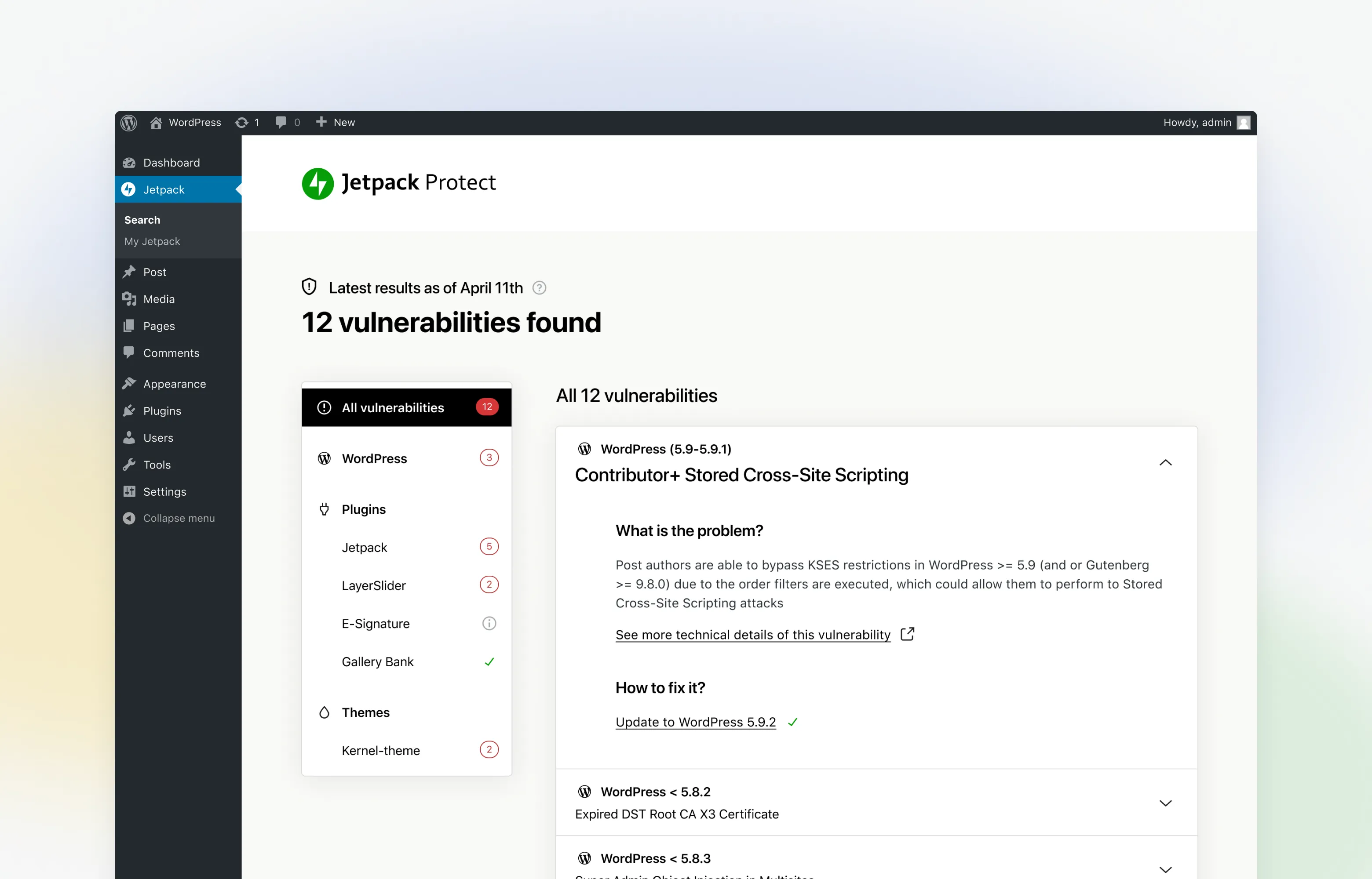This screenshot has height=879, width=1372.
Task: Click the Jetpack vulnerabilities count badge 5
Action: 489,546
